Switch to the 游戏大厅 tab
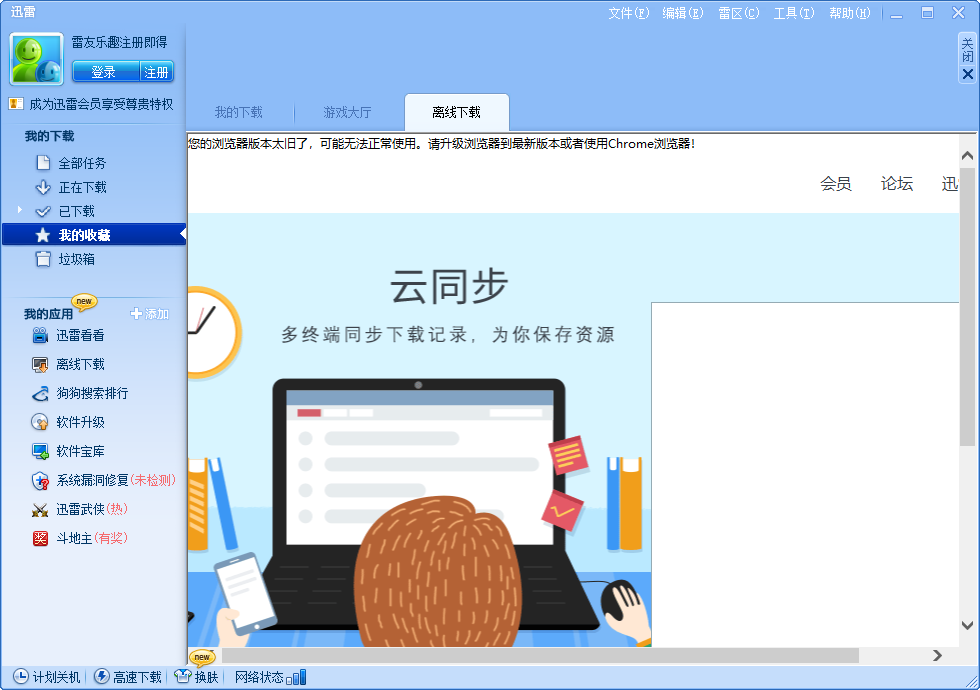The height and width of the screenshot is (690, 980). click(x=348, y=112)
